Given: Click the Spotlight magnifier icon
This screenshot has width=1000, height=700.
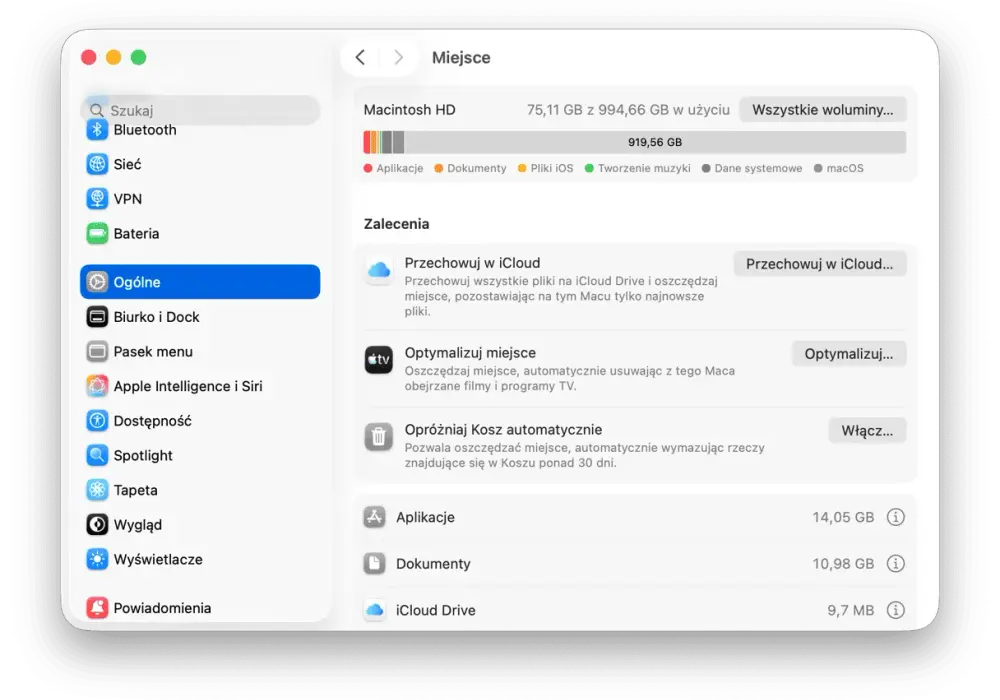Looking at the screenshot, I should pyautogui.click(x=97, y=455).
